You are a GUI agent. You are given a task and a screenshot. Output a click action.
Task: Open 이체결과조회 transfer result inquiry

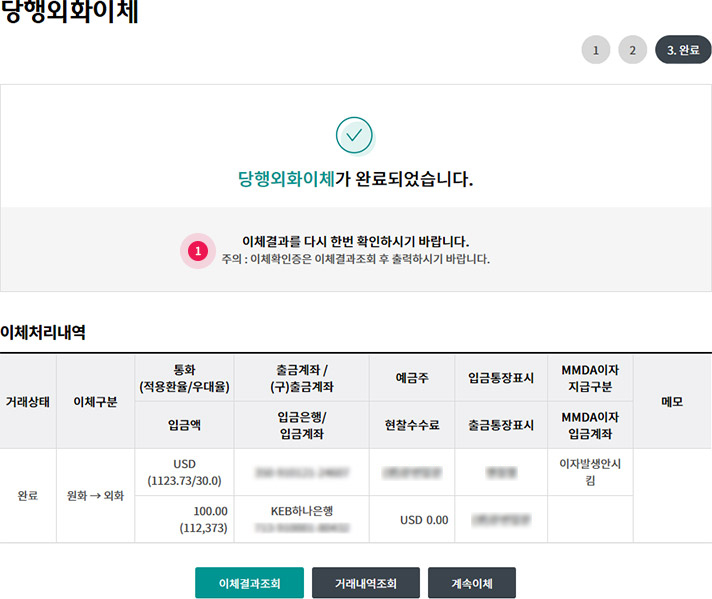pos(249,583)
